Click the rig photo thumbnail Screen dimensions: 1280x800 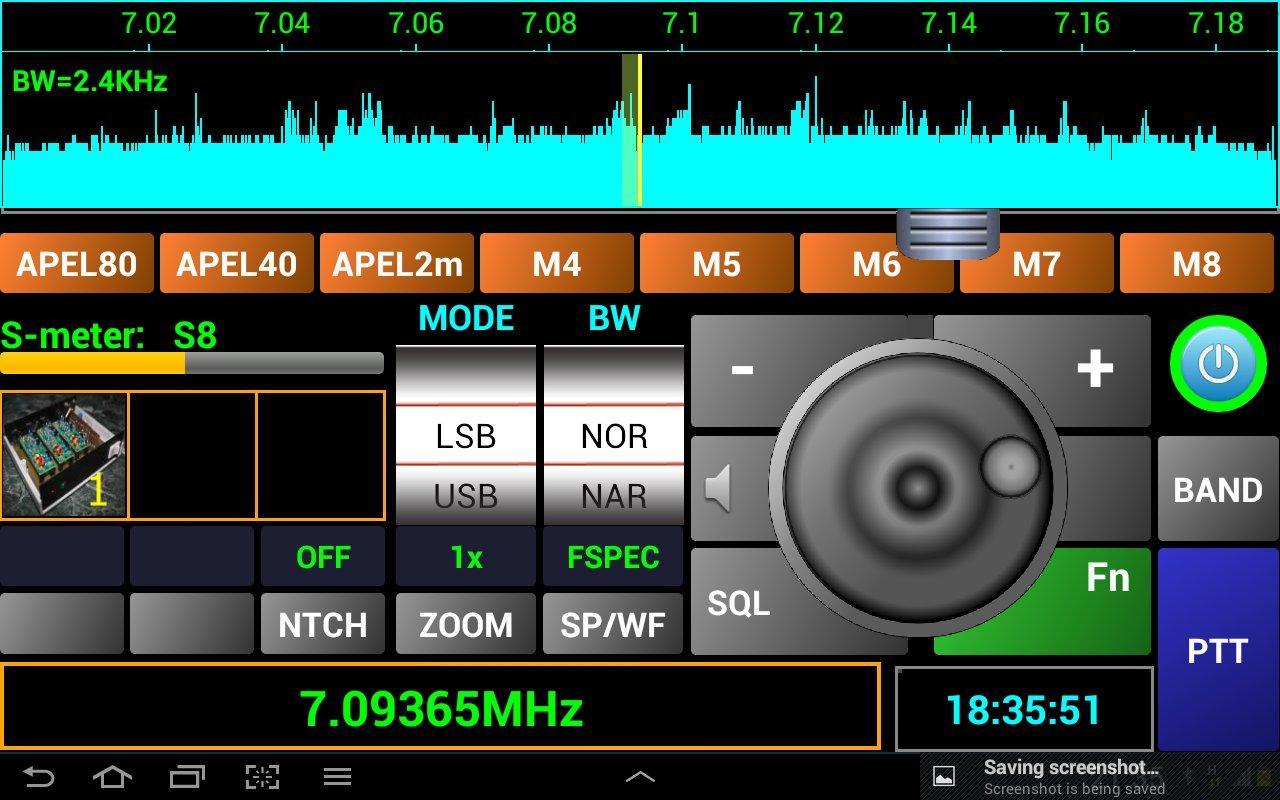[63, 455]
